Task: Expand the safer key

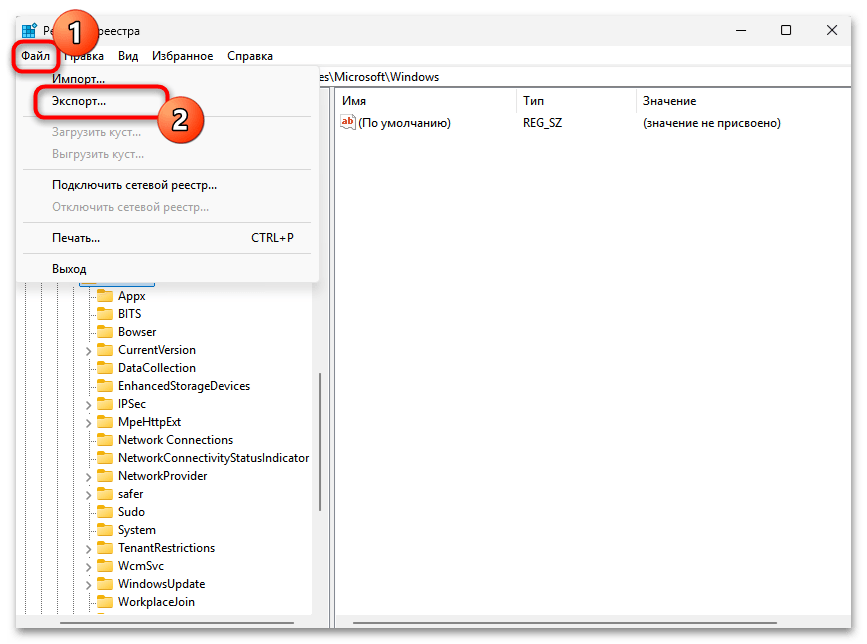Action: point(88,495)
